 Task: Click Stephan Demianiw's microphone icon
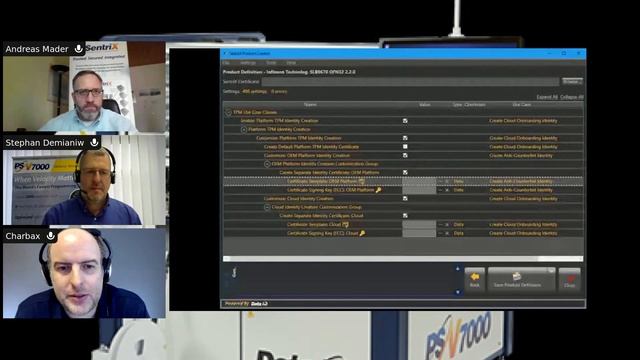coord(94,142)
